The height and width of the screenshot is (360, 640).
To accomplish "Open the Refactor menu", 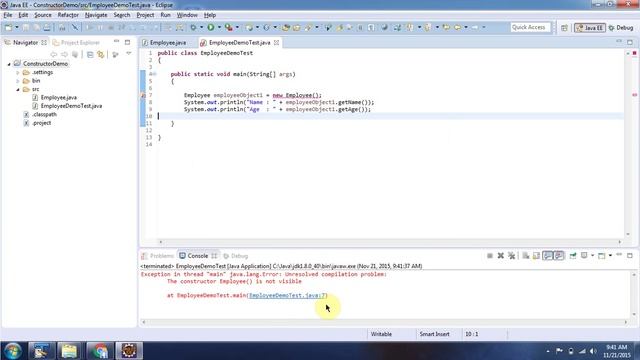I will pyautogui.click(x=68, y=15).
